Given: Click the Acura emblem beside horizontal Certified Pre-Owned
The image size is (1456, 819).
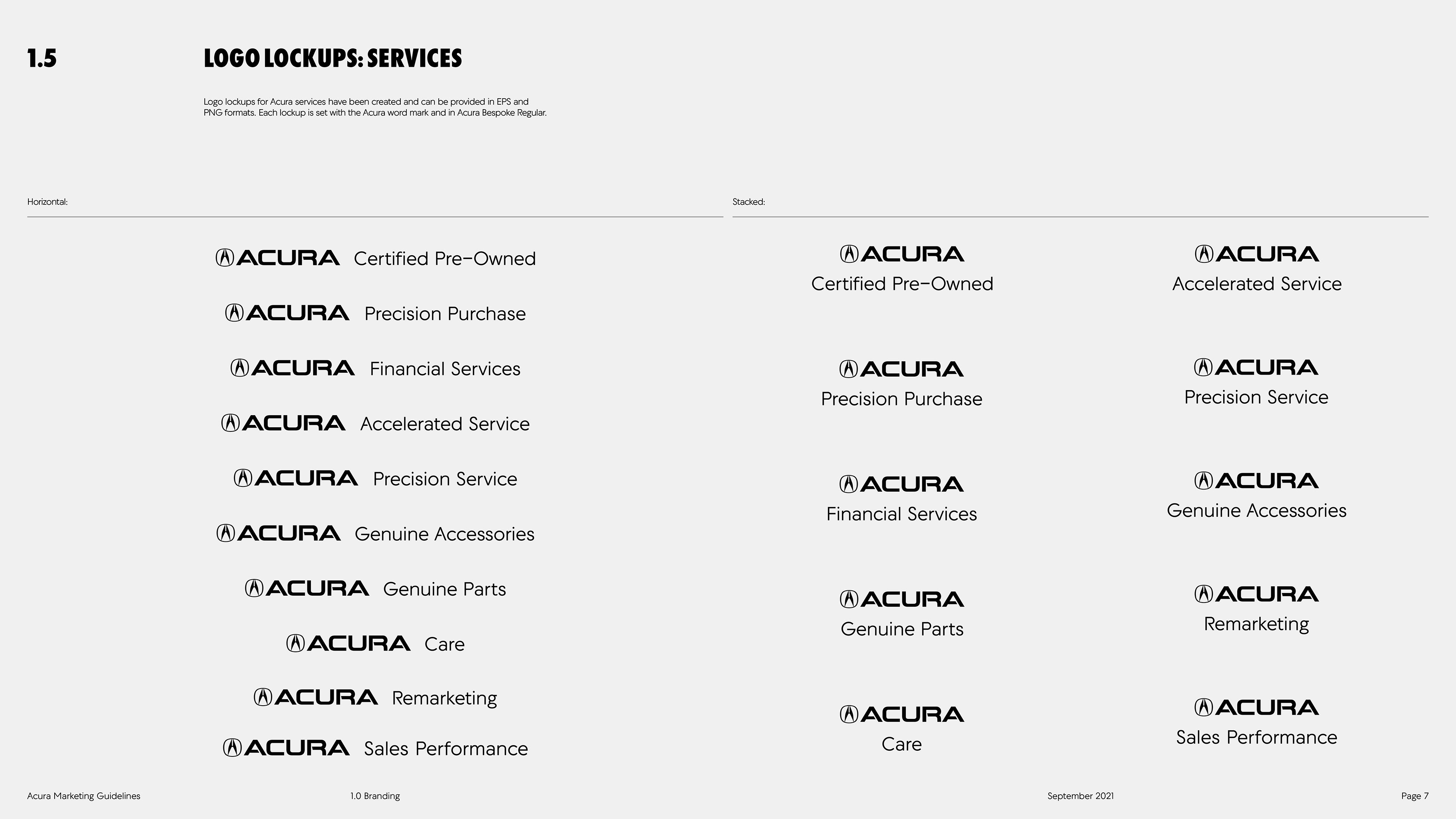Looking at the screenshot, I should (224, 258).
